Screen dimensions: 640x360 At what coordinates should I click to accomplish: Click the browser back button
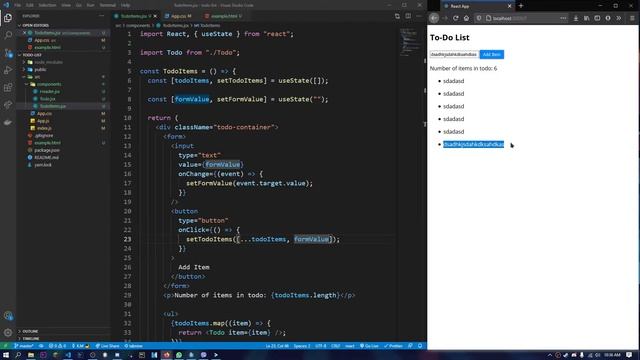[434, 18]
